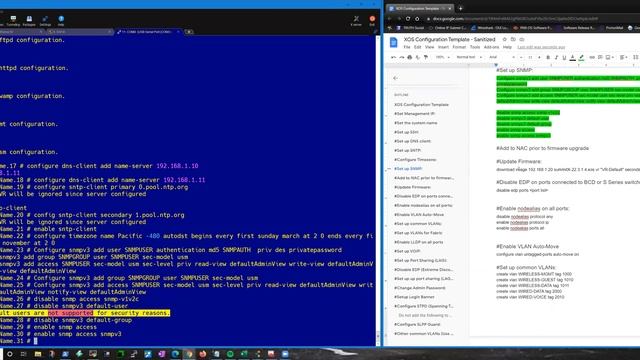Print the document
Viewport: 640px width, 360px height.
coord(410,58)
